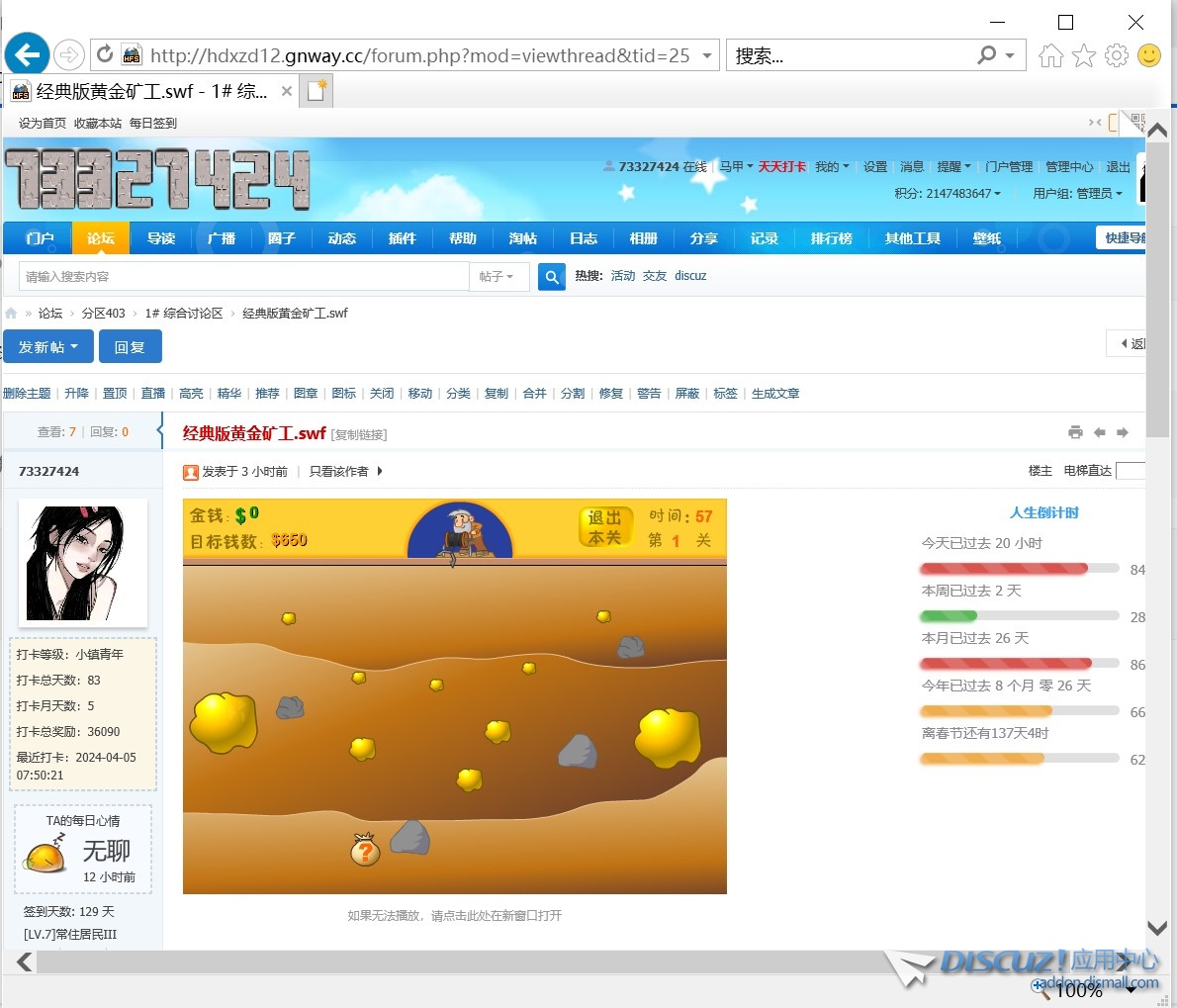Click the smiley feedback icon
Viewport: 1177px width, 1008px height.
pos(1149,55)
